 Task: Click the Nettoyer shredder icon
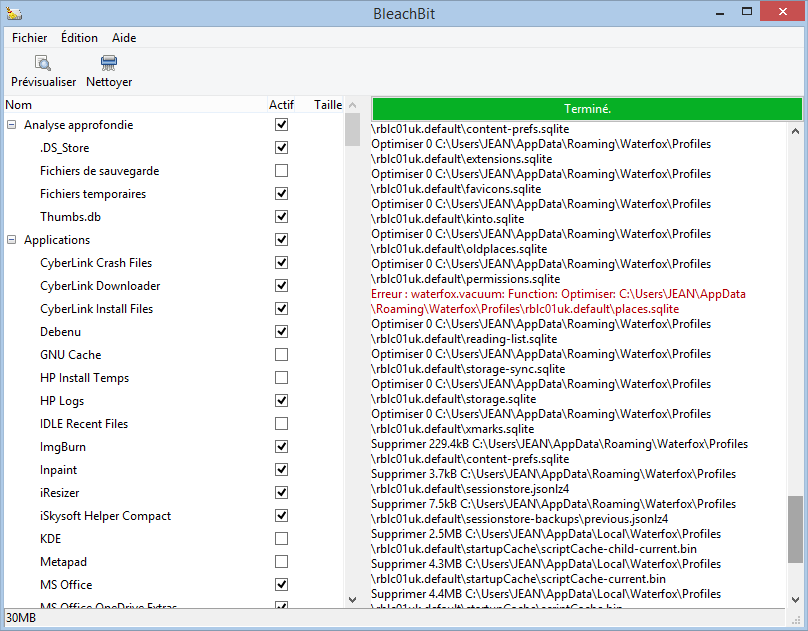[109, 63]
